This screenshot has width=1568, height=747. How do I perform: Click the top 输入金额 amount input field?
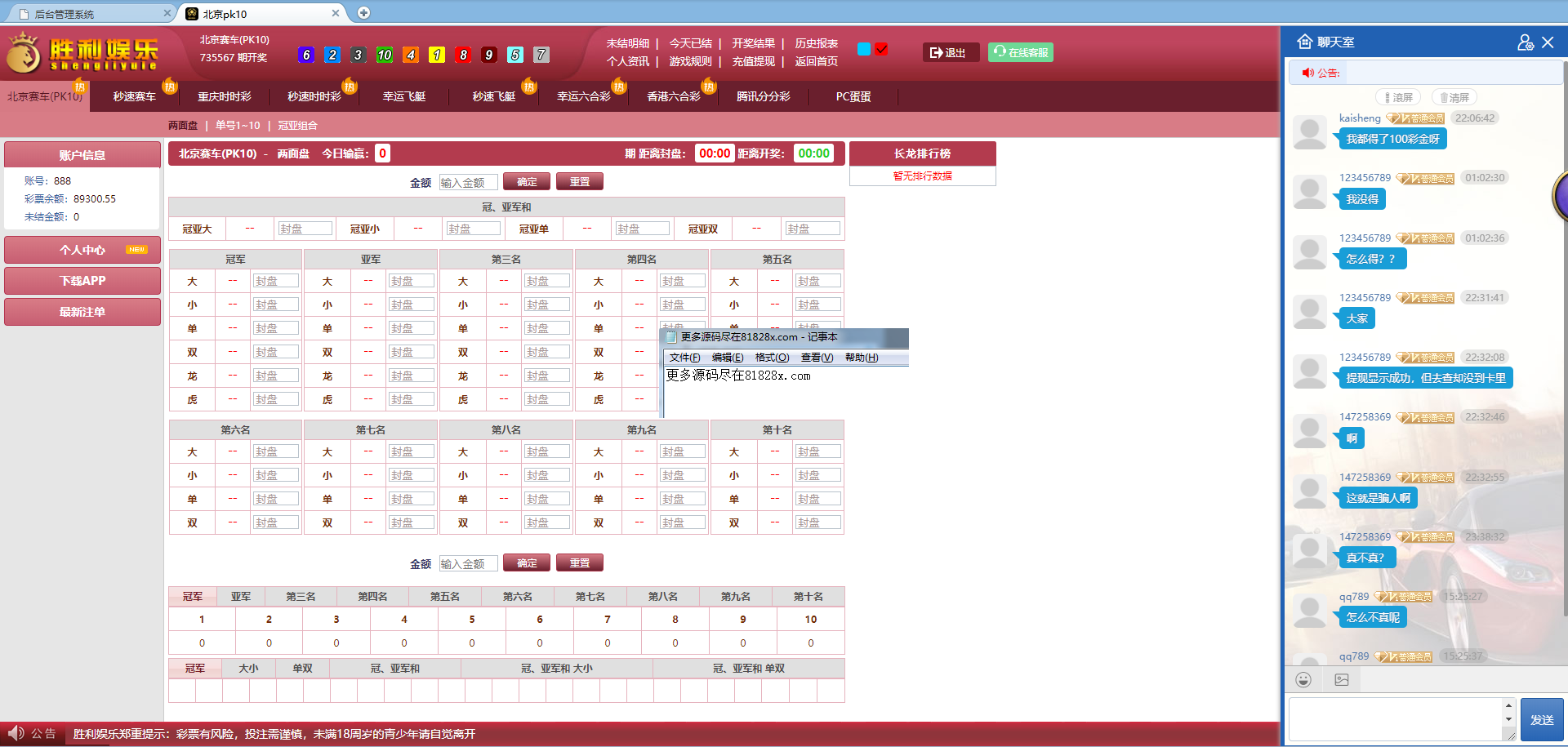468,182
